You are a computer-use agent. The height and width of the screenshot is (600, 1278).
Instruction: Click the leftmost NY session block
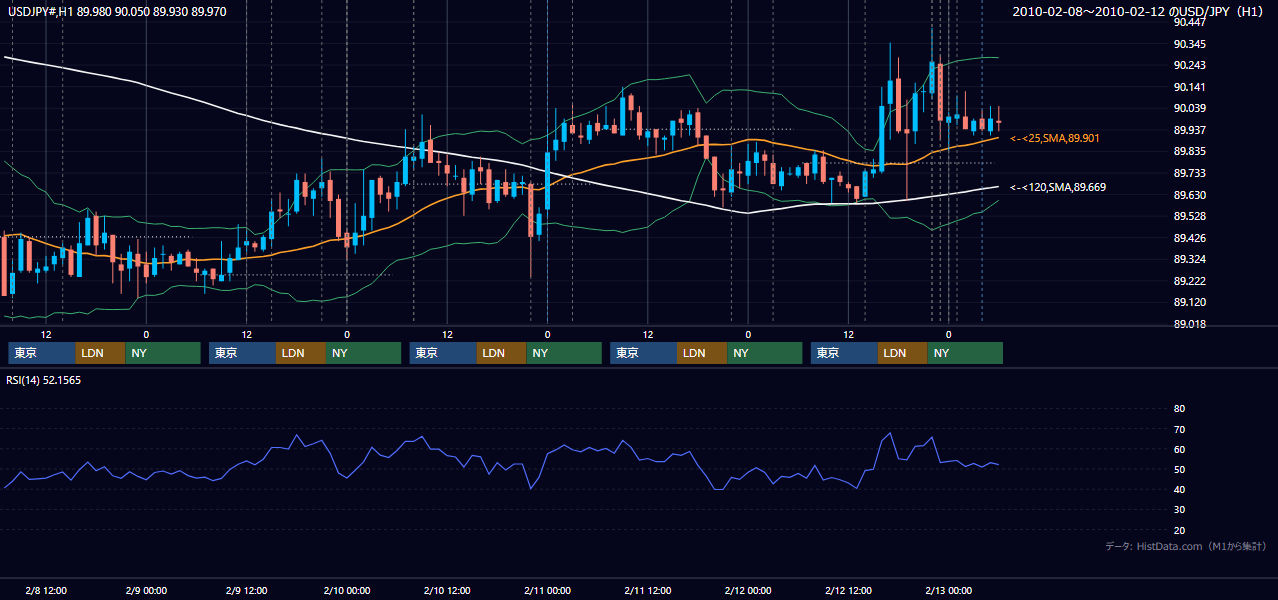pos(163,353)
